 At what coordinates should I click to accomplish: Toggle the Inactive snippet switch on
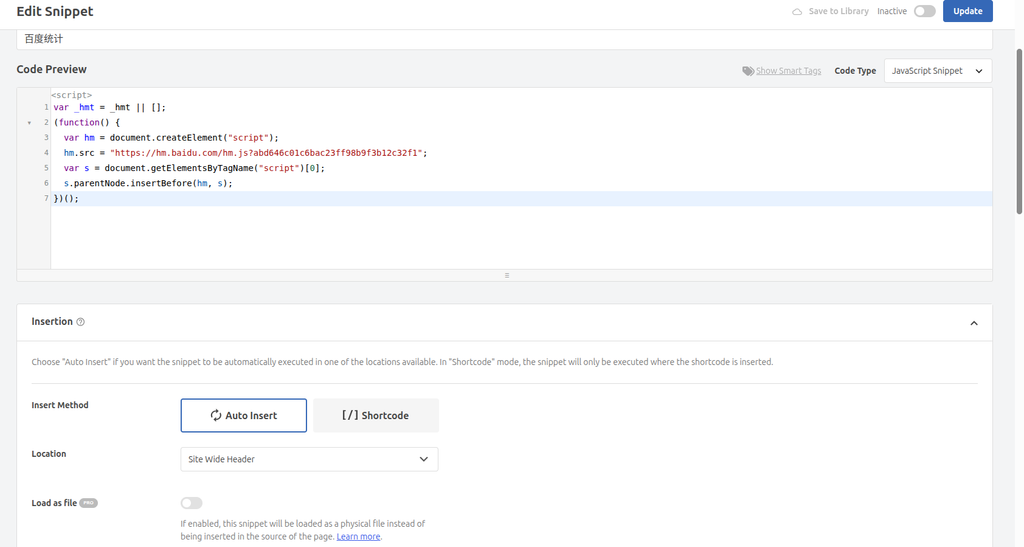pos(924,11)
